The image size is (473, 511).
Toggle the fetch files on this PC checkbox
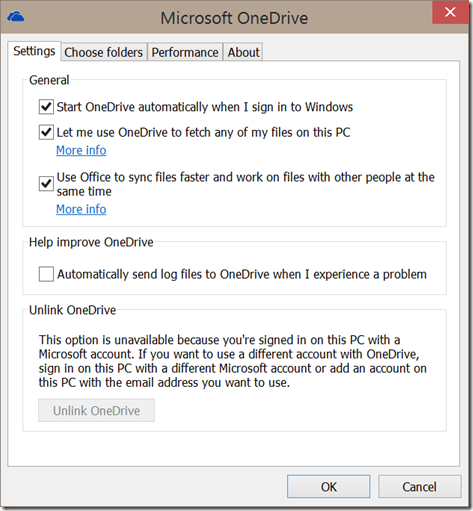pos(46,132)
